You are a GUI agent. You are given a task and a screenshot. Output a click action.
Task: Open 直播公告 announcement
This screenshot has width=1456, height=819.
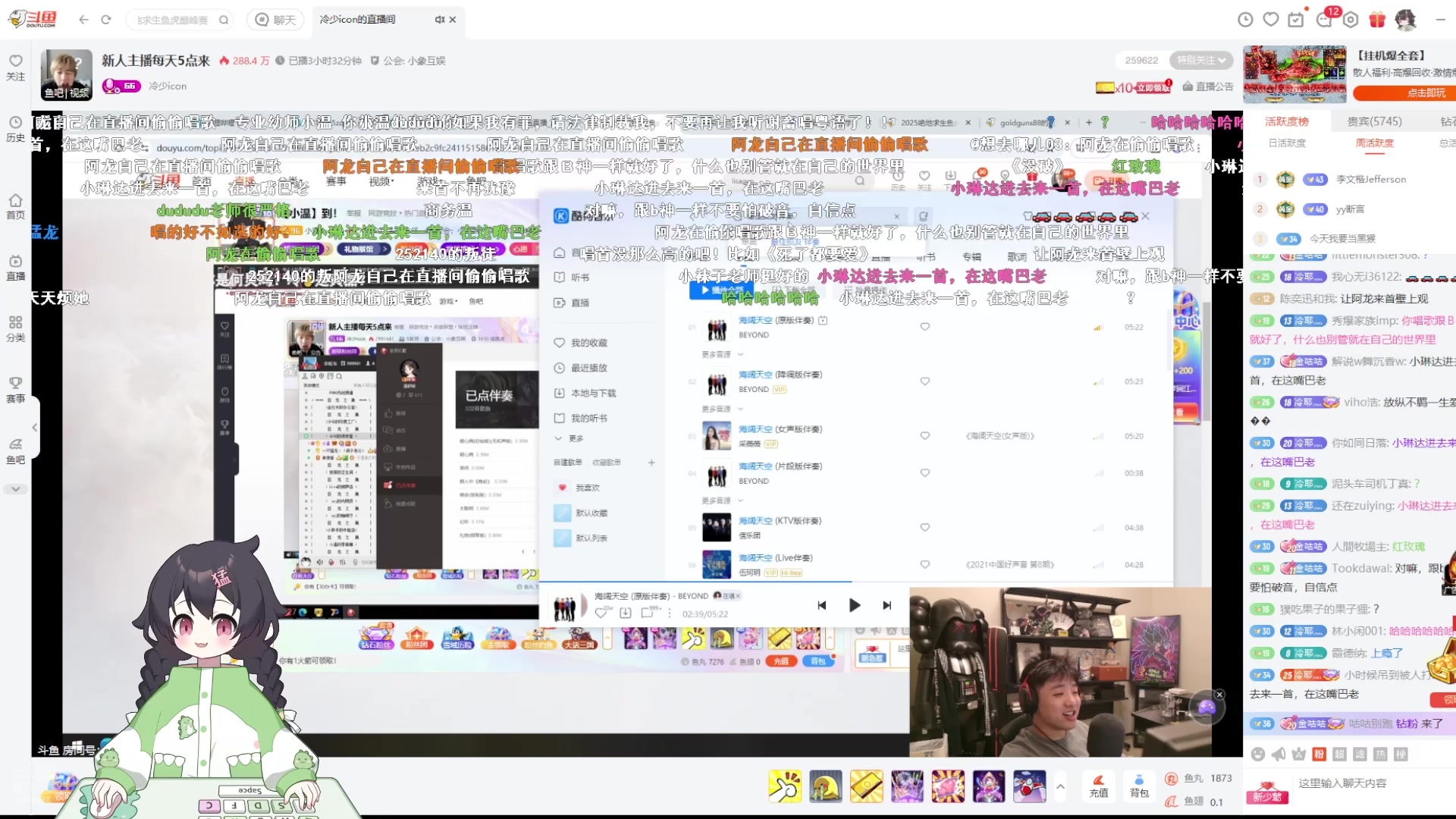click(x=1208, y=86)
